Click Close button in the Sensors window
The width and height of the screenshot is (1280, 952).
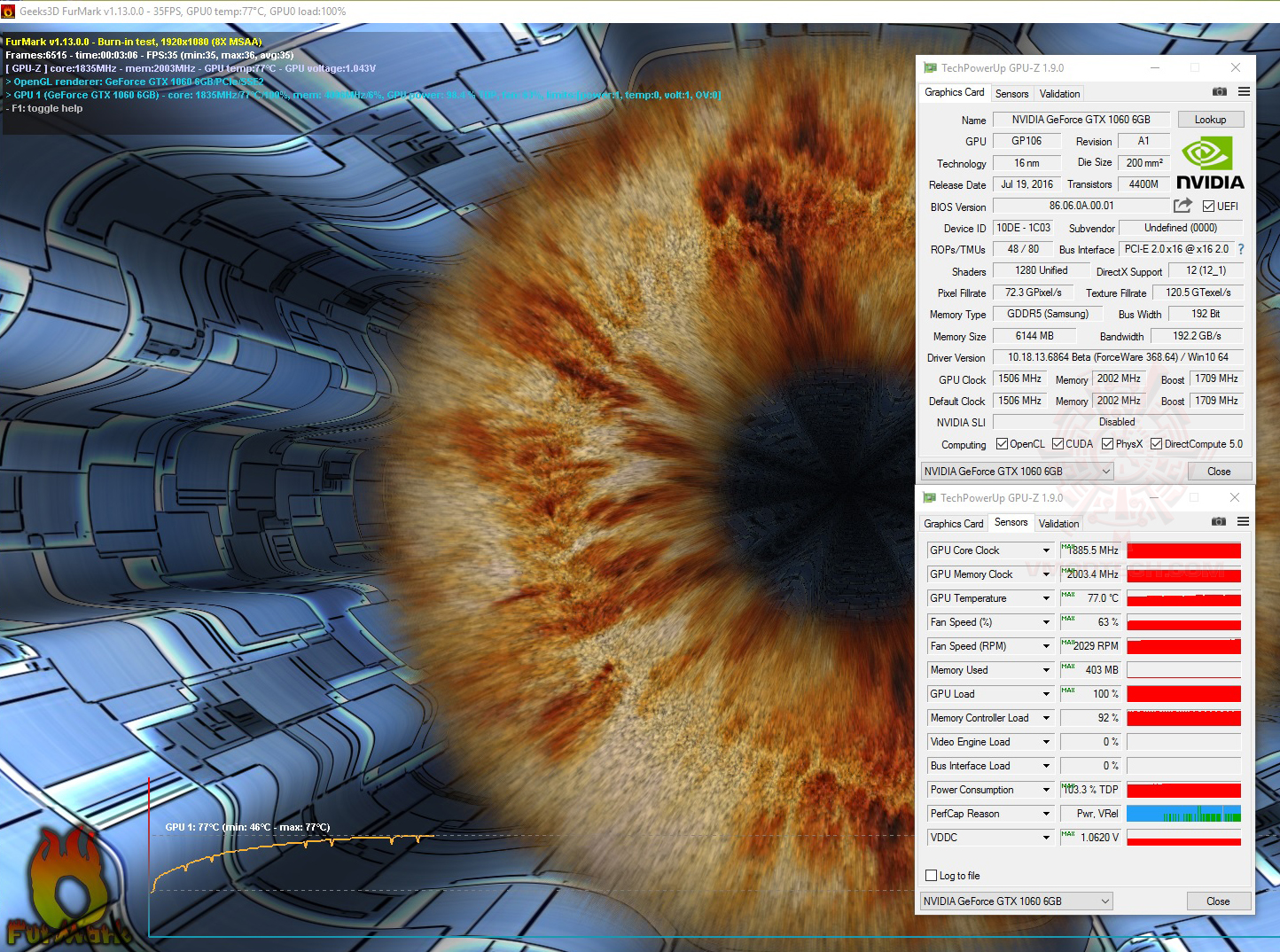coord(1218,901)
